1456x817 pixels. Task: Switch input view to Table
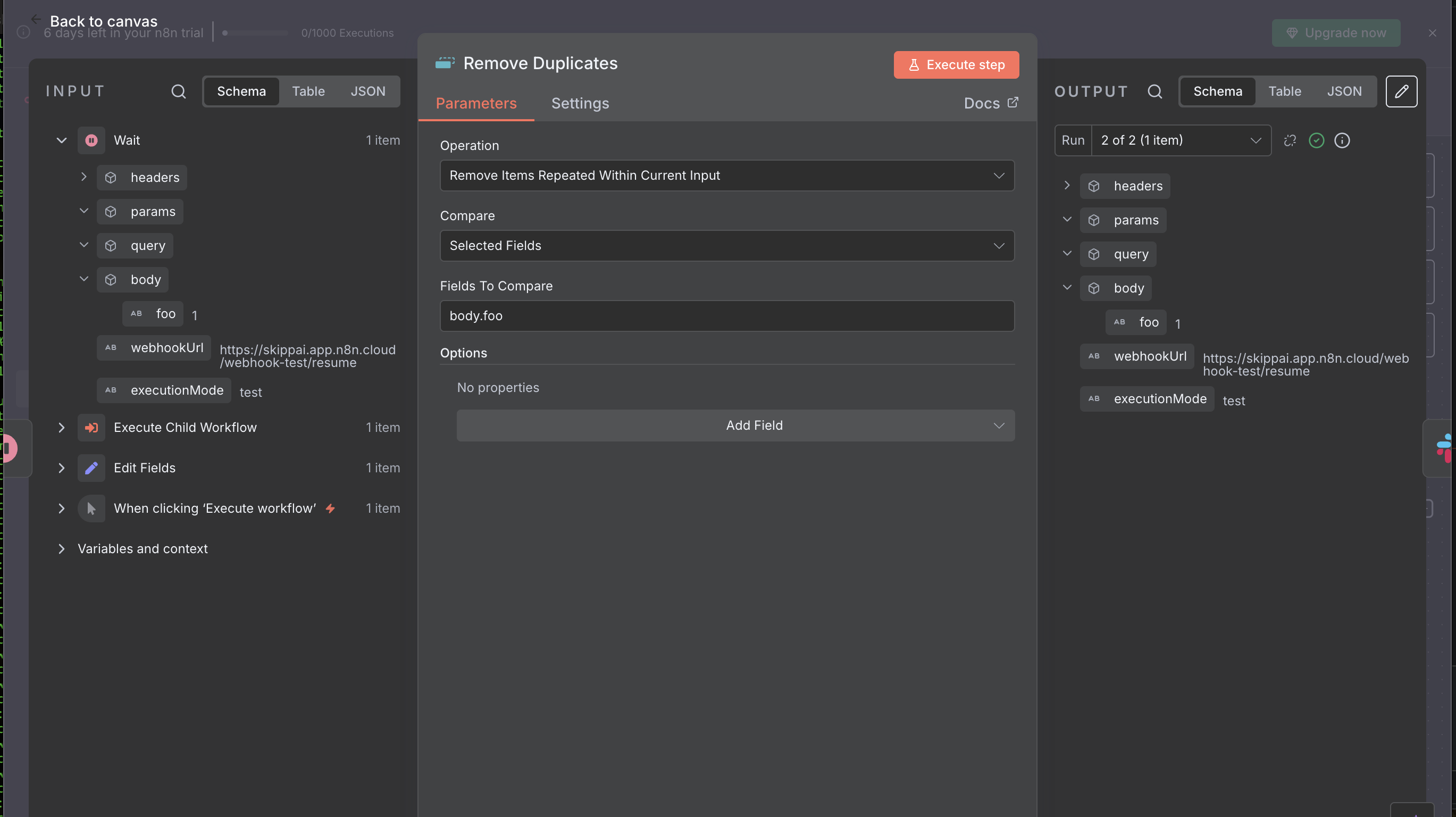[x=308, y=91]
